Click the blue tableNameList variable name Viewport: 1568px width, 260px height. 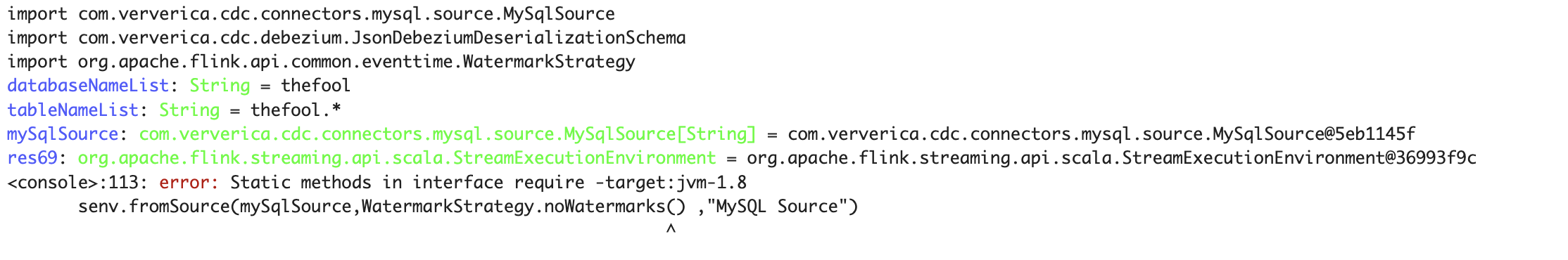[72, 110]
